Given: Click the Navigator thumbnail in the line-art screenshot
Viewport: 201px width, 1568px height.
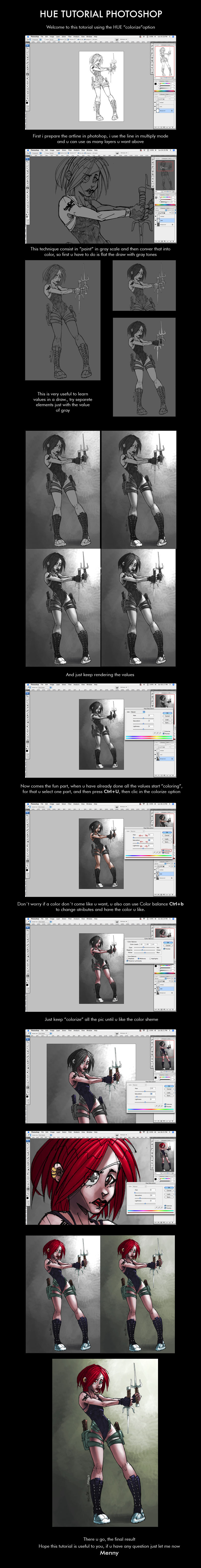Looking at the screenshot, I should 165,61.
